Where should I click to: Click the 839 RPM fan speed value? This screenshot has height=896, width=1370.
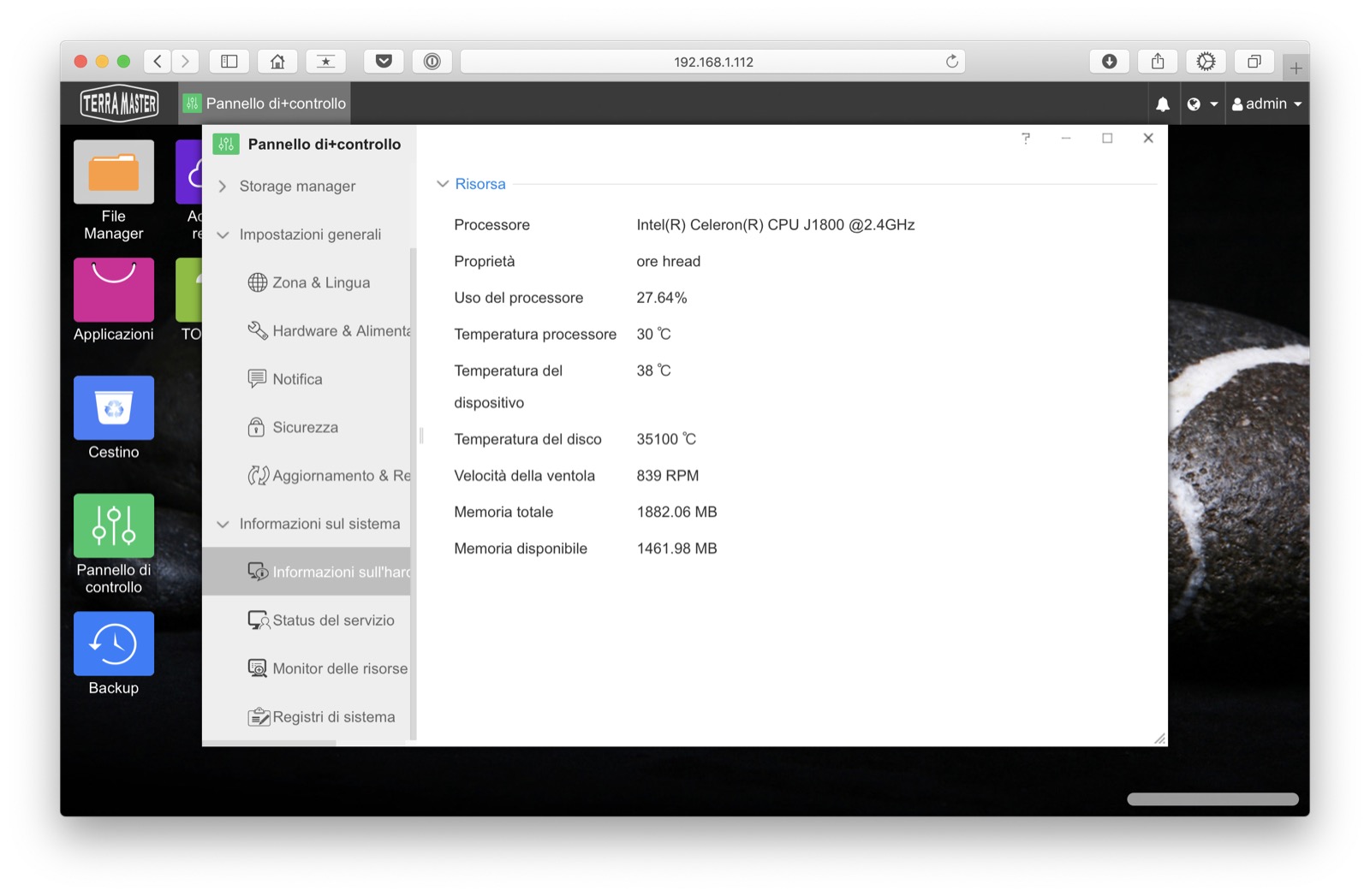[x=668, y=476]
